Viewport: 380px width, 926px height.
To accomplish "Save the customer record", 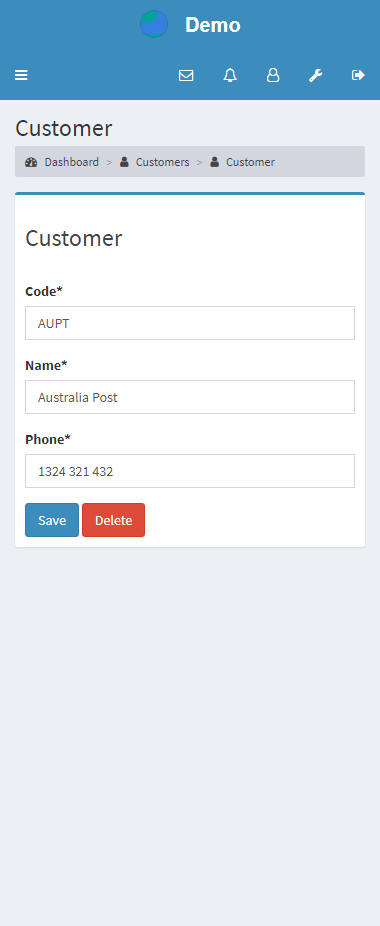I will [x=52, y=520].
